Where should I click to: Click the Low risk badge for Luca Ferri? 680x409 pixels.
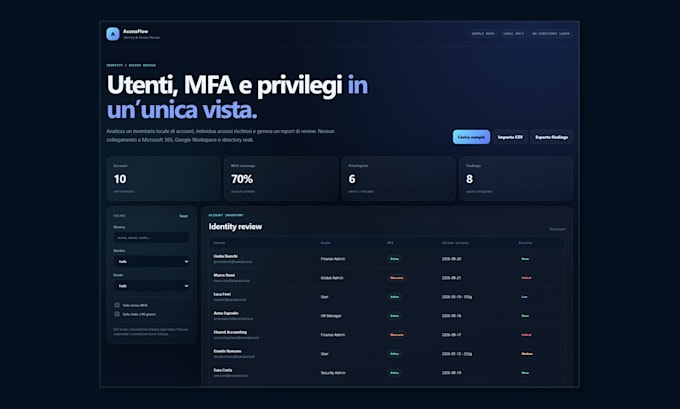point(524,297)
